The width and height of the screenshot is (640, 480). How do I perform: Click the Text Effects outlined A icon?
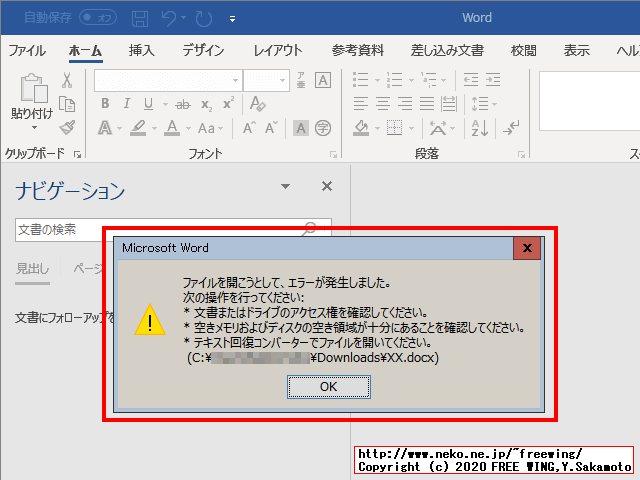105,128
